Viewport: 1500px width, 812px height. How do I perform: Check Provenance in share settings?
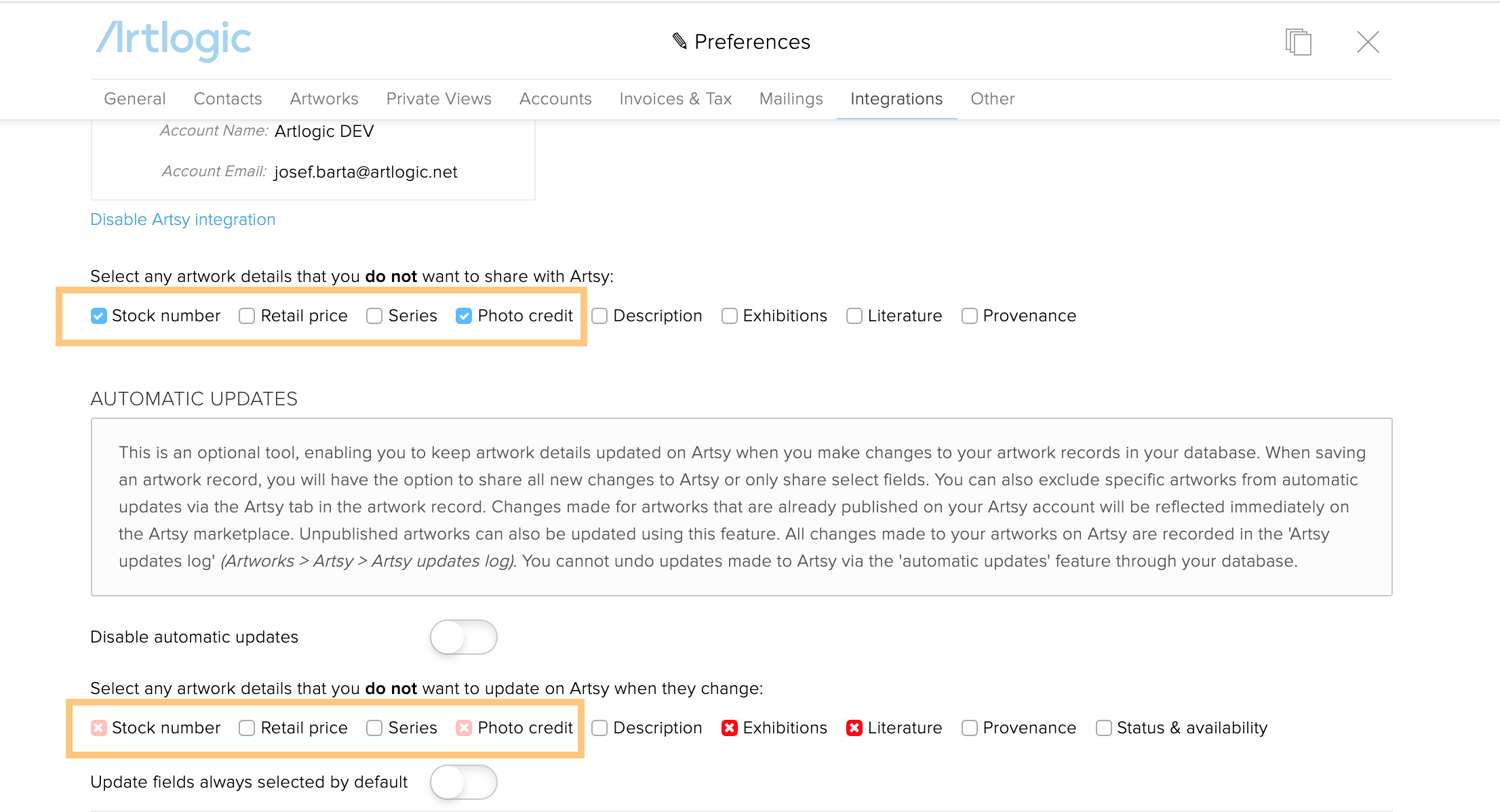click(970, 316)
